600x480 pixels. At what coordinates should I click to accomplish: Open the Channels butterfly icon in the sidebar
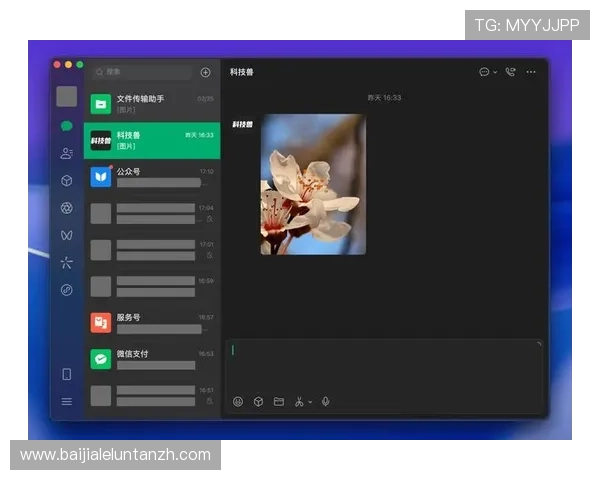67,235
